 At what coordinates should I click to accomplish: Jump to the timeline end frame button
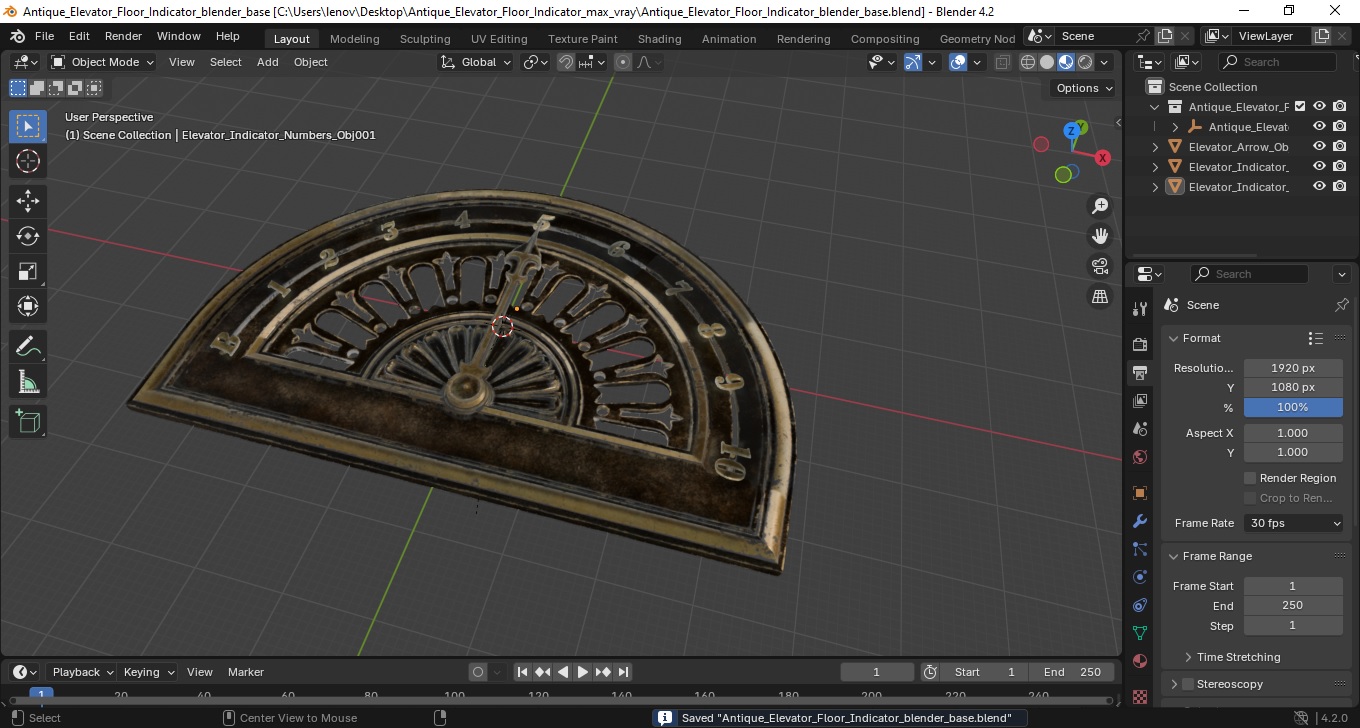click(x=623, y=672)
